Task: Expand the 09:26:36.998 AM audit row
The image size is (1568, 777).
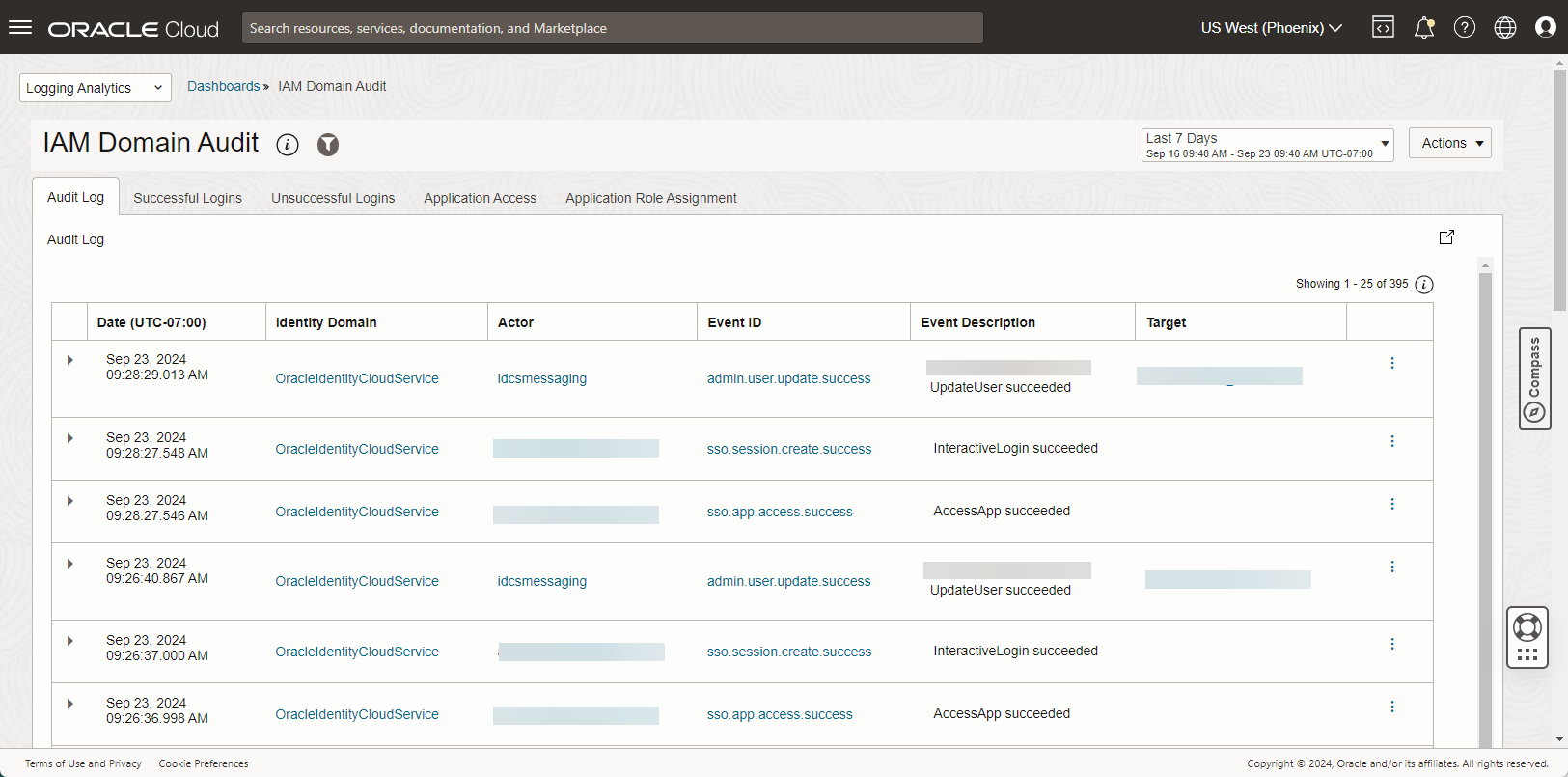Action: 70,704
